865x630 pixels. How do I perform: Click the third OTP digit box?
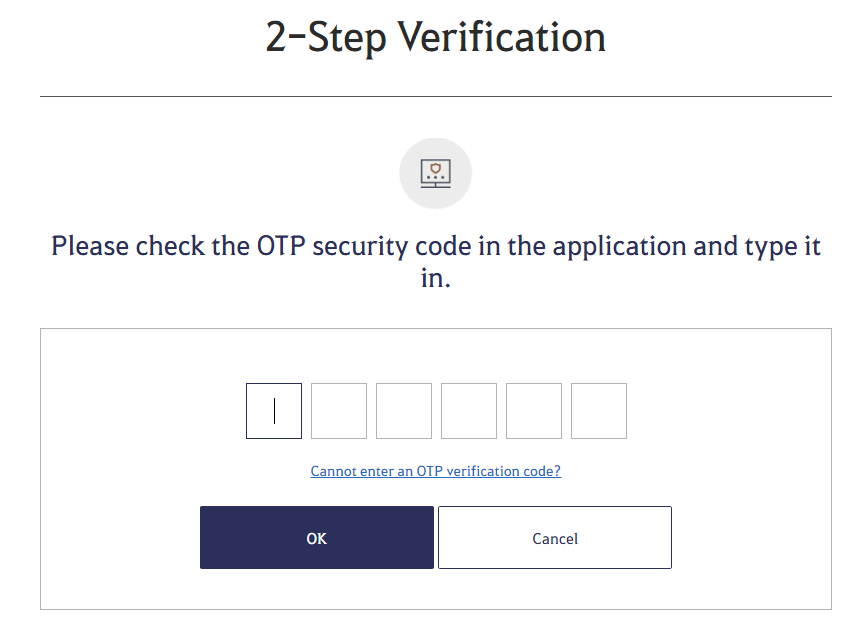[x=404, y=411]
